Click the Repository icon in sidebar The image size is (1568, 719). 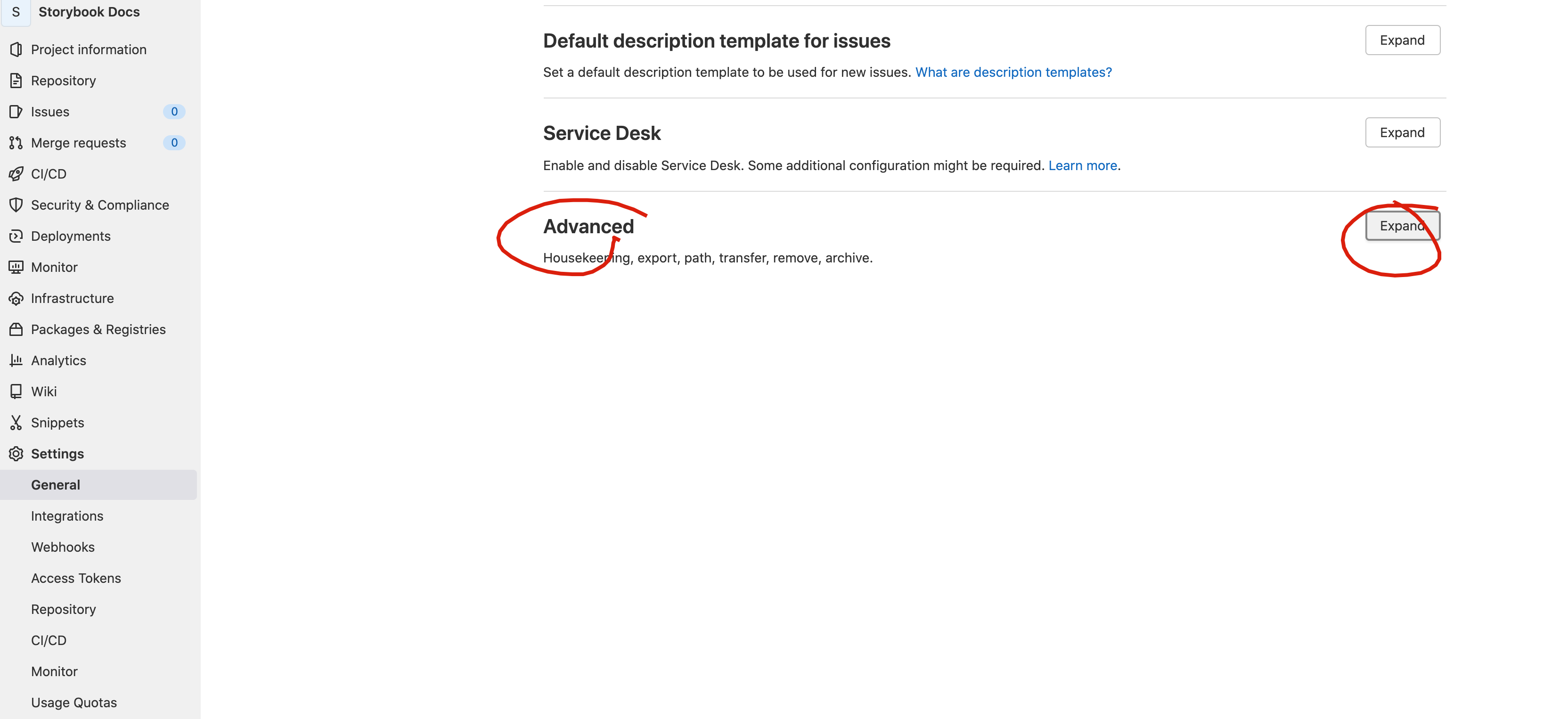pos(16,79)
